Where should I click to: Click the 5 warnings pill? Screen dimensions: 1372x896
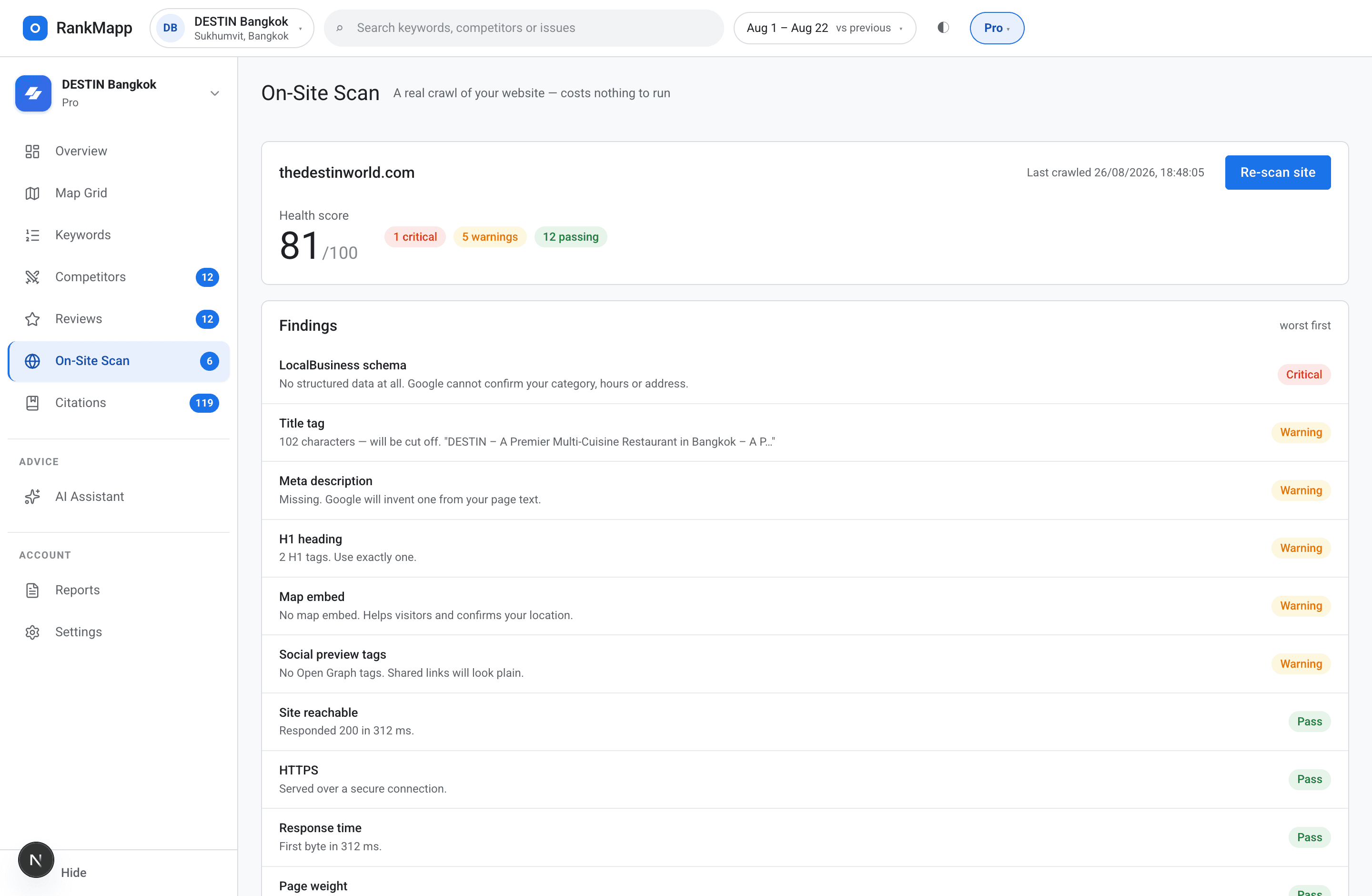click(x=489, y=237)
